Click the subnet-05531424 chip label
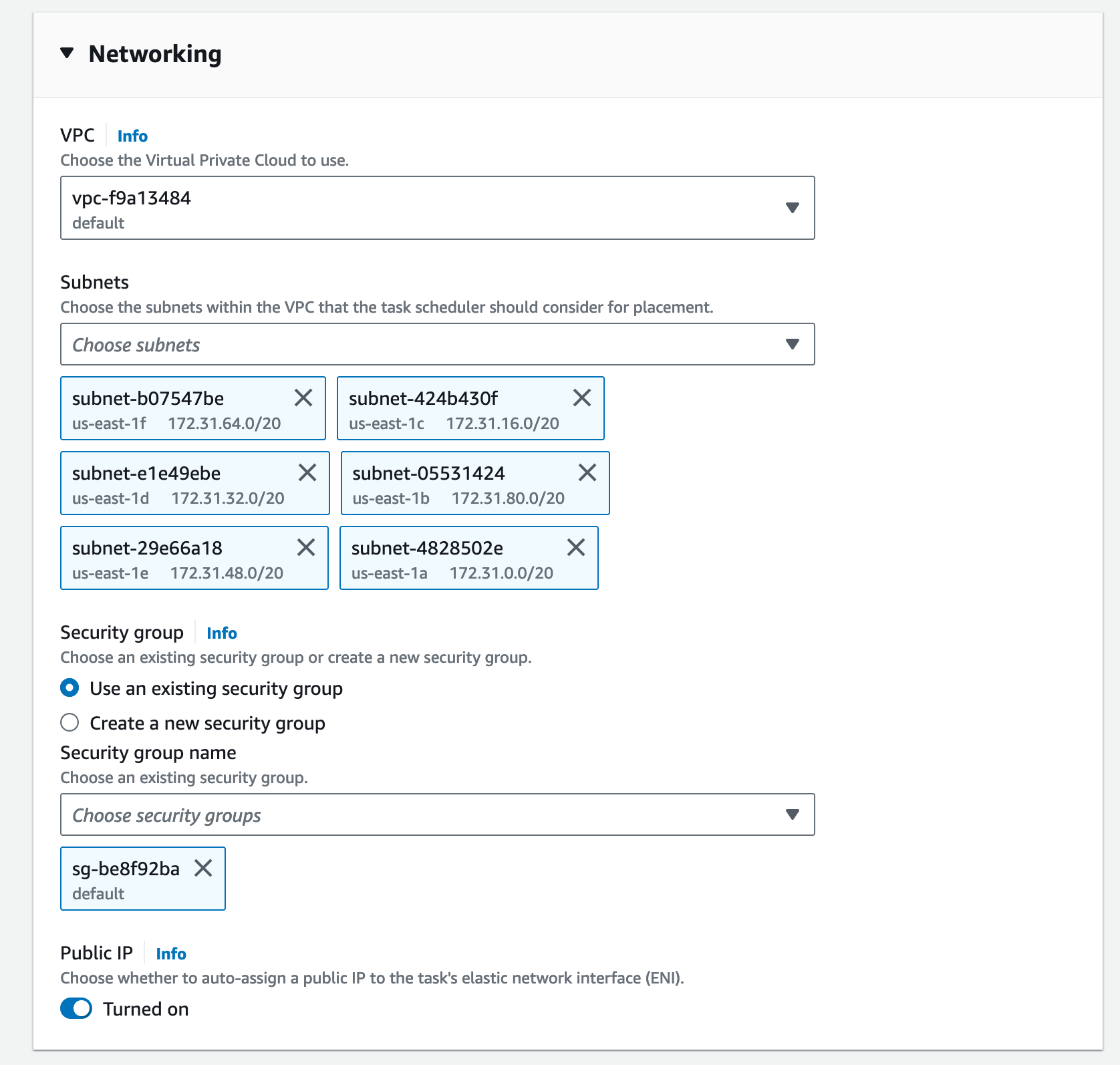This screenshot has height=1065, width=1120. tap(428, 474)
